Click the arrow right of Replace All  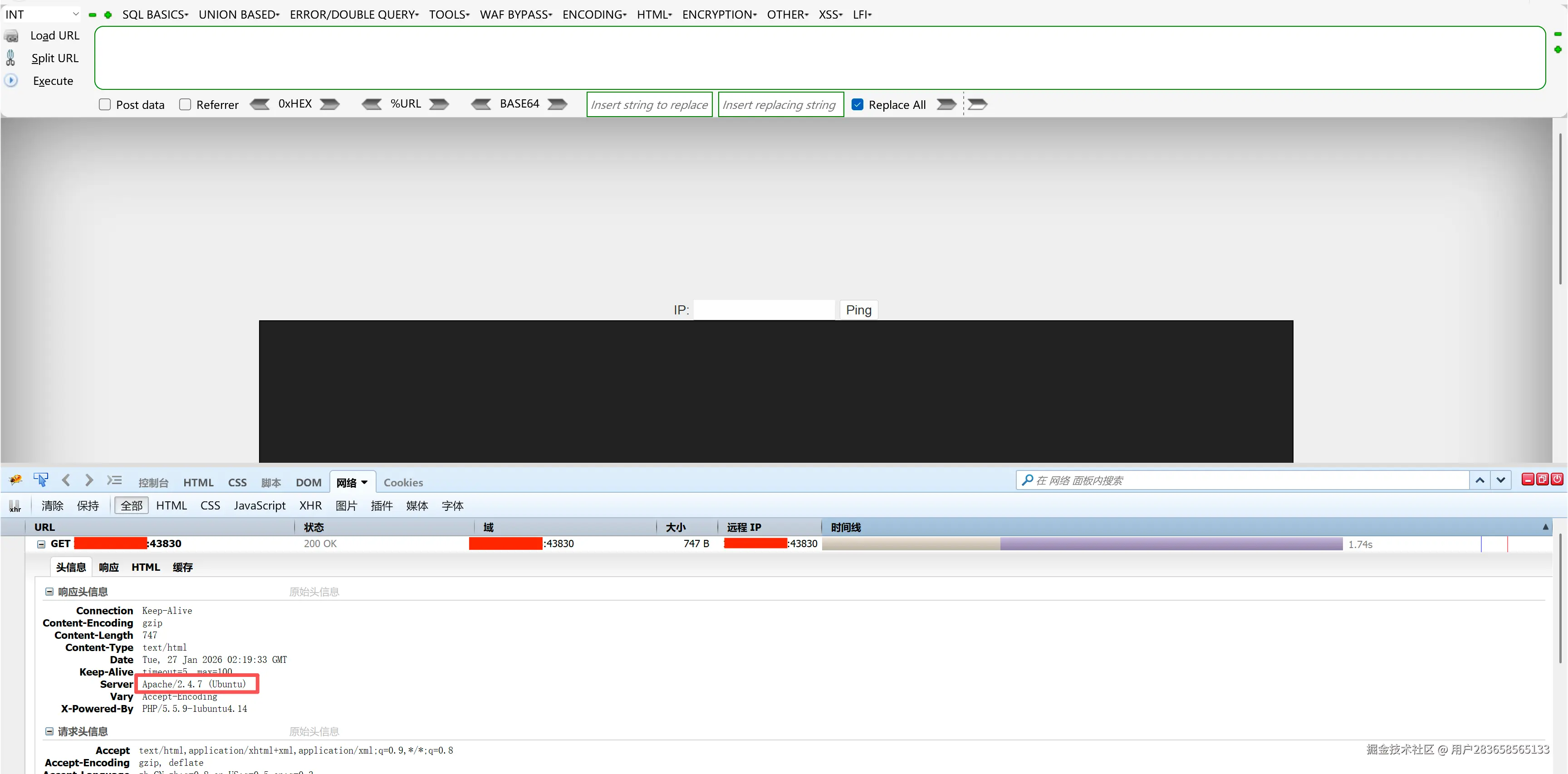946,104
